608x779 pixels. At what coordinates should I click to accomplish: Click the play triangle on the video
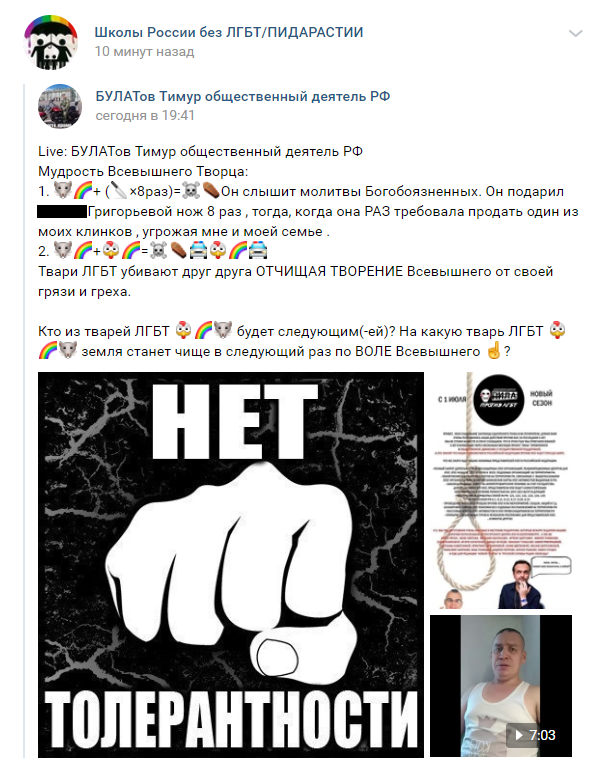tap(518, 735)
